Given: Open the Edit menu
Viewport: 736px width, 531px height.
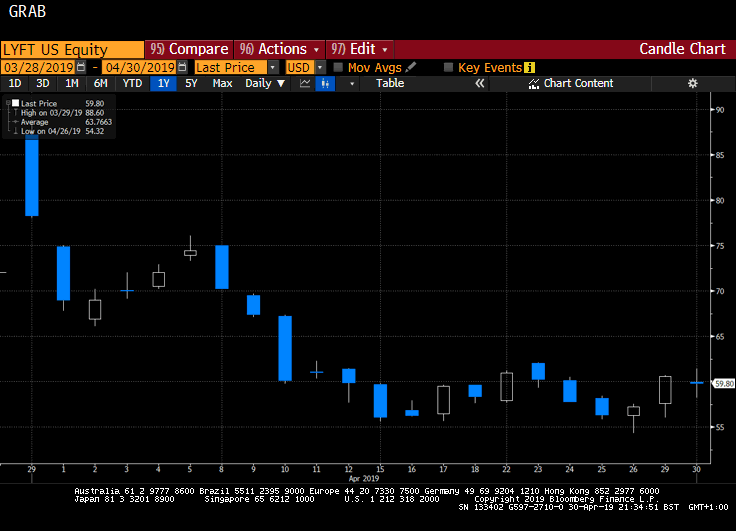Looking at the screenshot, I should point(360,49).
